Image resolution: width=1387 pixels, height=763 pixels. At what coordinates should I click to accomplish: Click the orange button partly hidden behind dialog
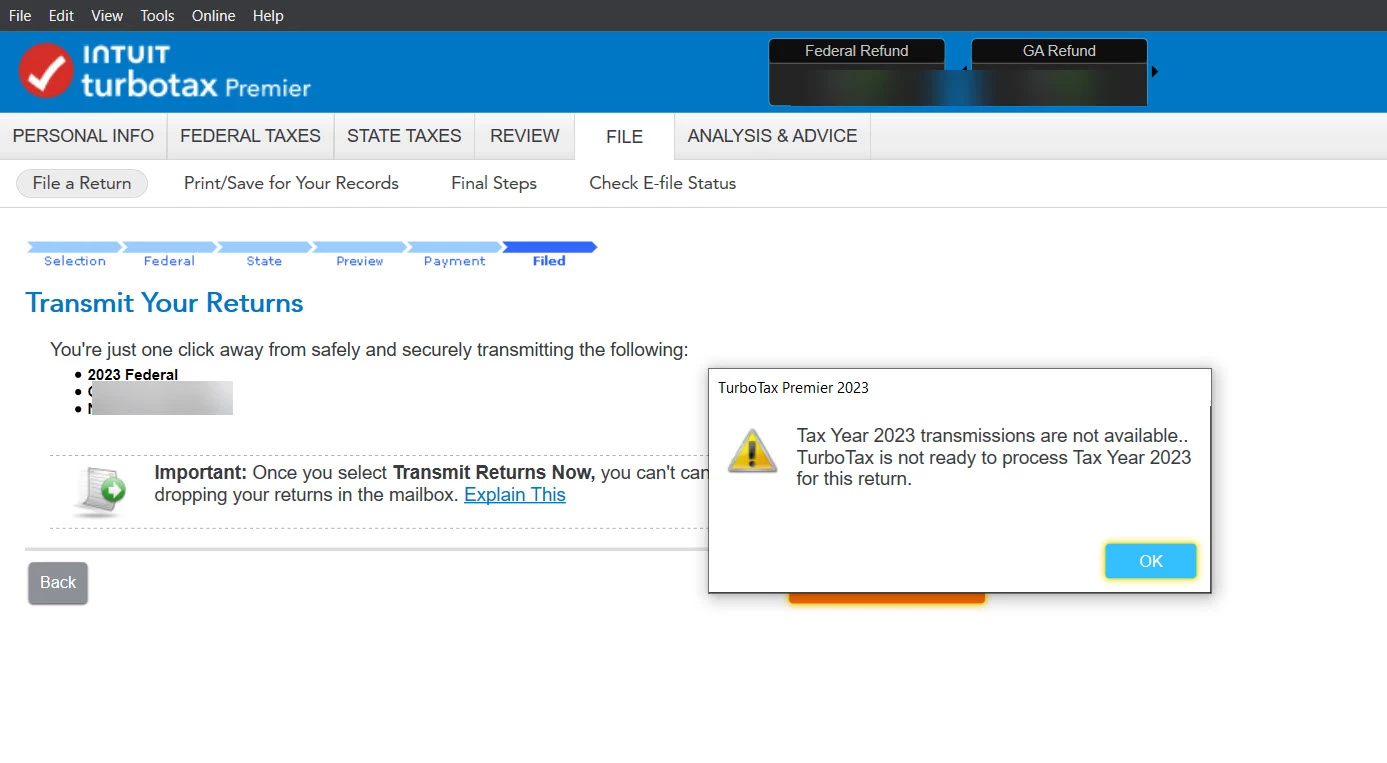point(886,598)
